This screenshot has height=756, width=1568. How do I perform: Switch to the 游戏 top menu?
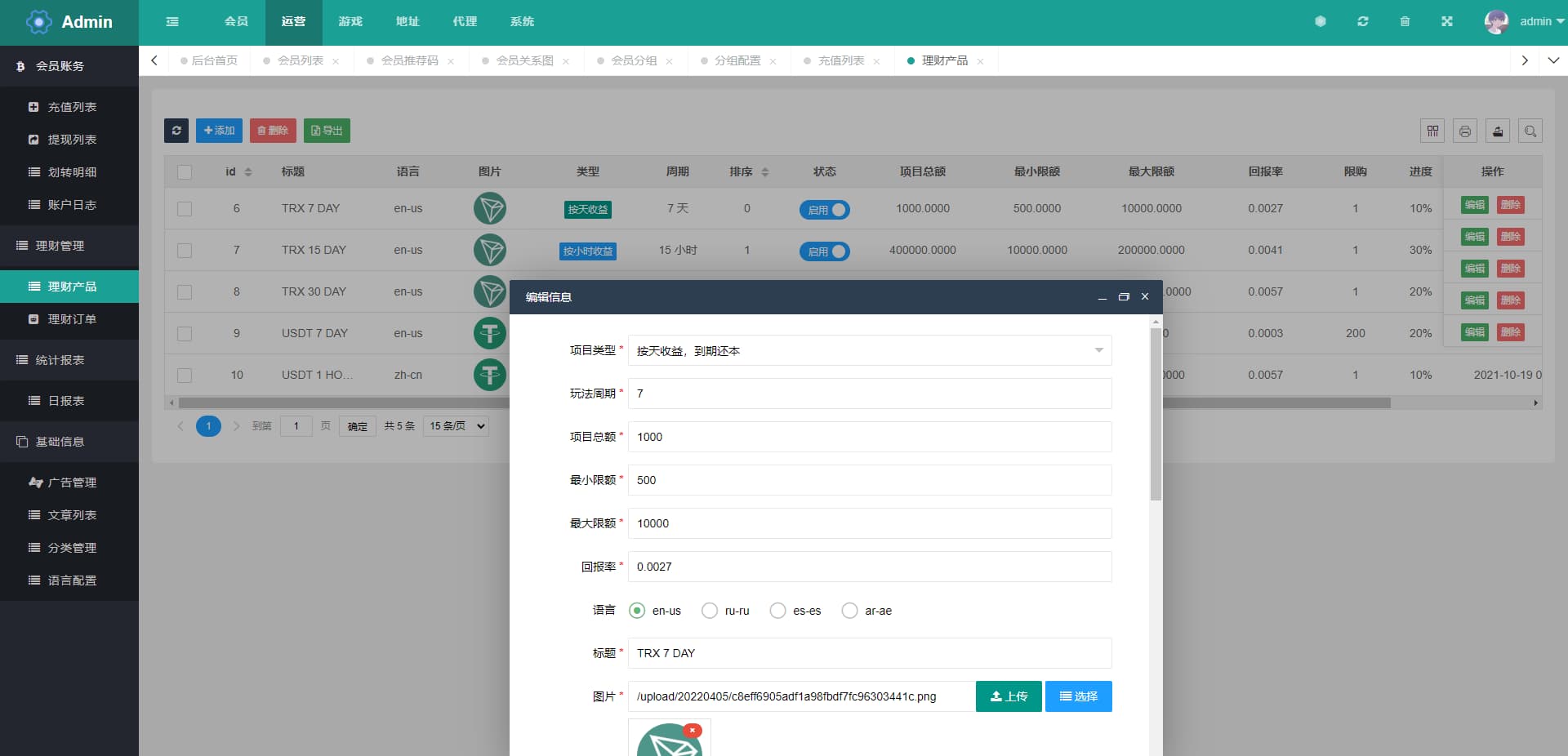point(350,22)
